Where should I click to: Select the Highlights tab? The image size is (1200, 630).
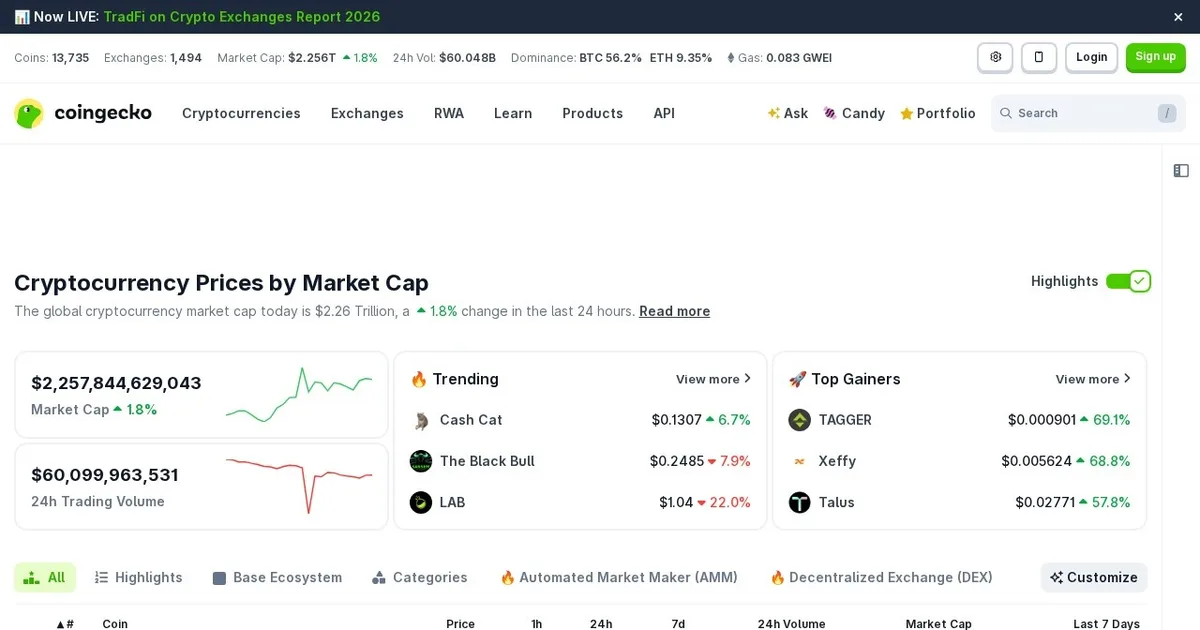(x=138, y=577)
